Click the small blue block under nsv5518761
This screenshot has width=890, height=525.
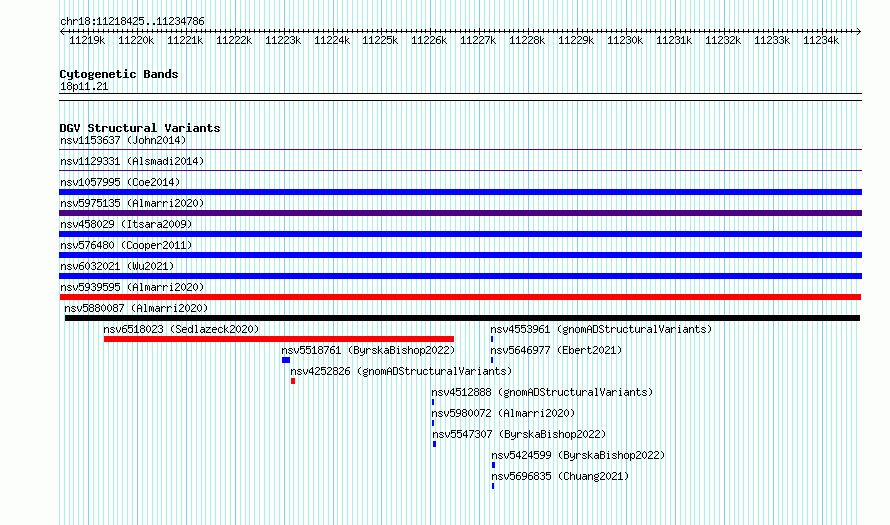click(x=286, y=360)
